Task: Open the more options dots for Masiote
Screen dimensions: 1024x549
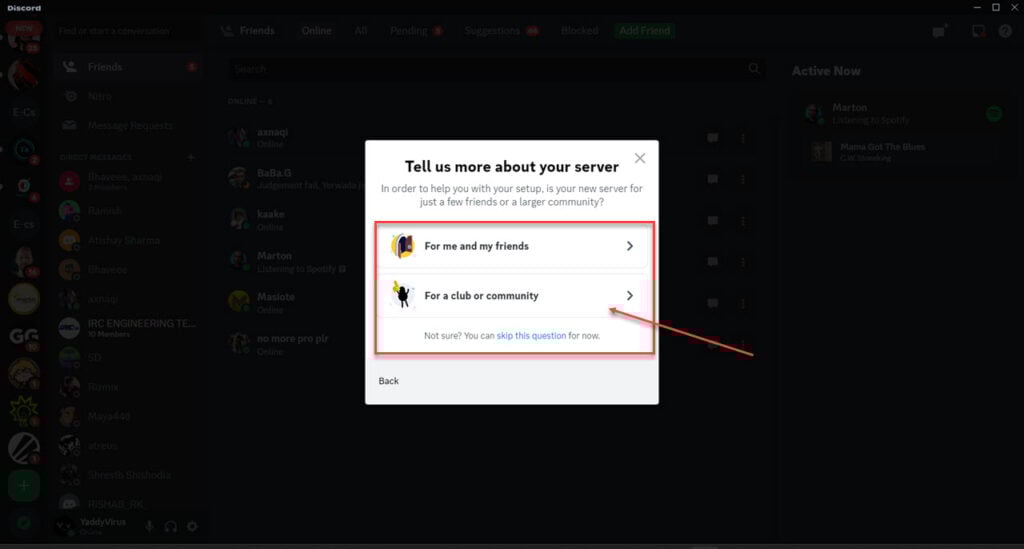Action: pyautogui.click(x=743, y=303)
